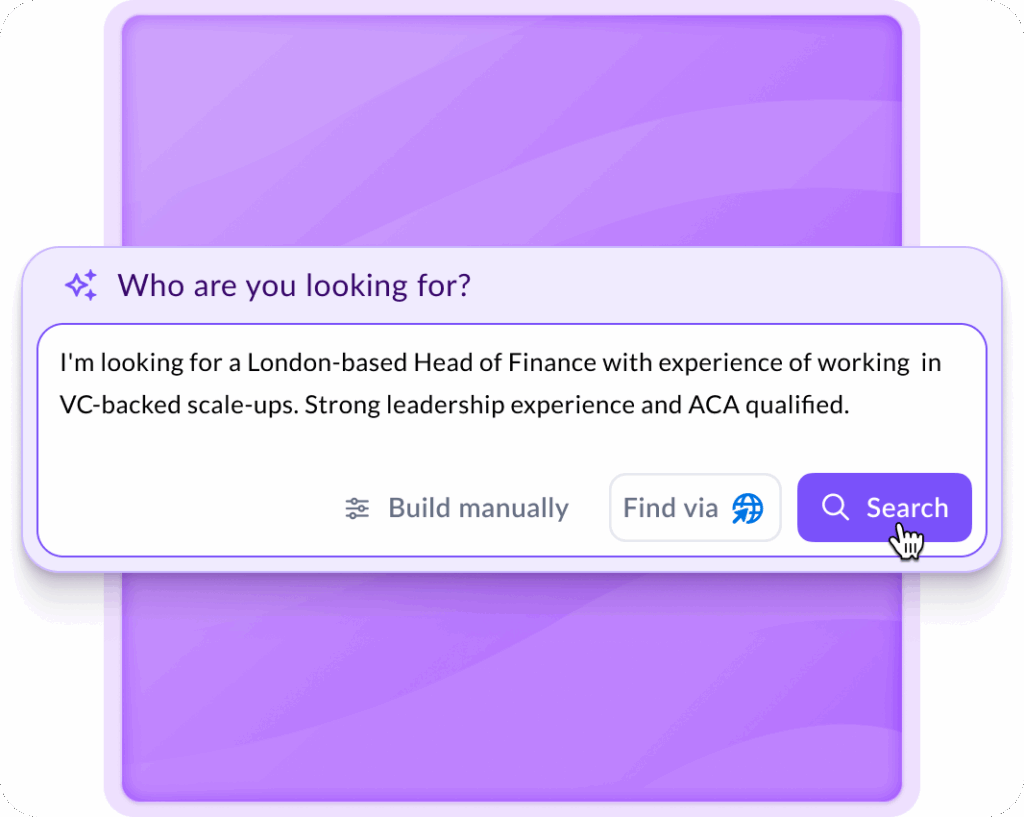The image size is (1024, 817).
Task: Click the word "I'm" starting the prompt
Action: click(x=75, y=363)
